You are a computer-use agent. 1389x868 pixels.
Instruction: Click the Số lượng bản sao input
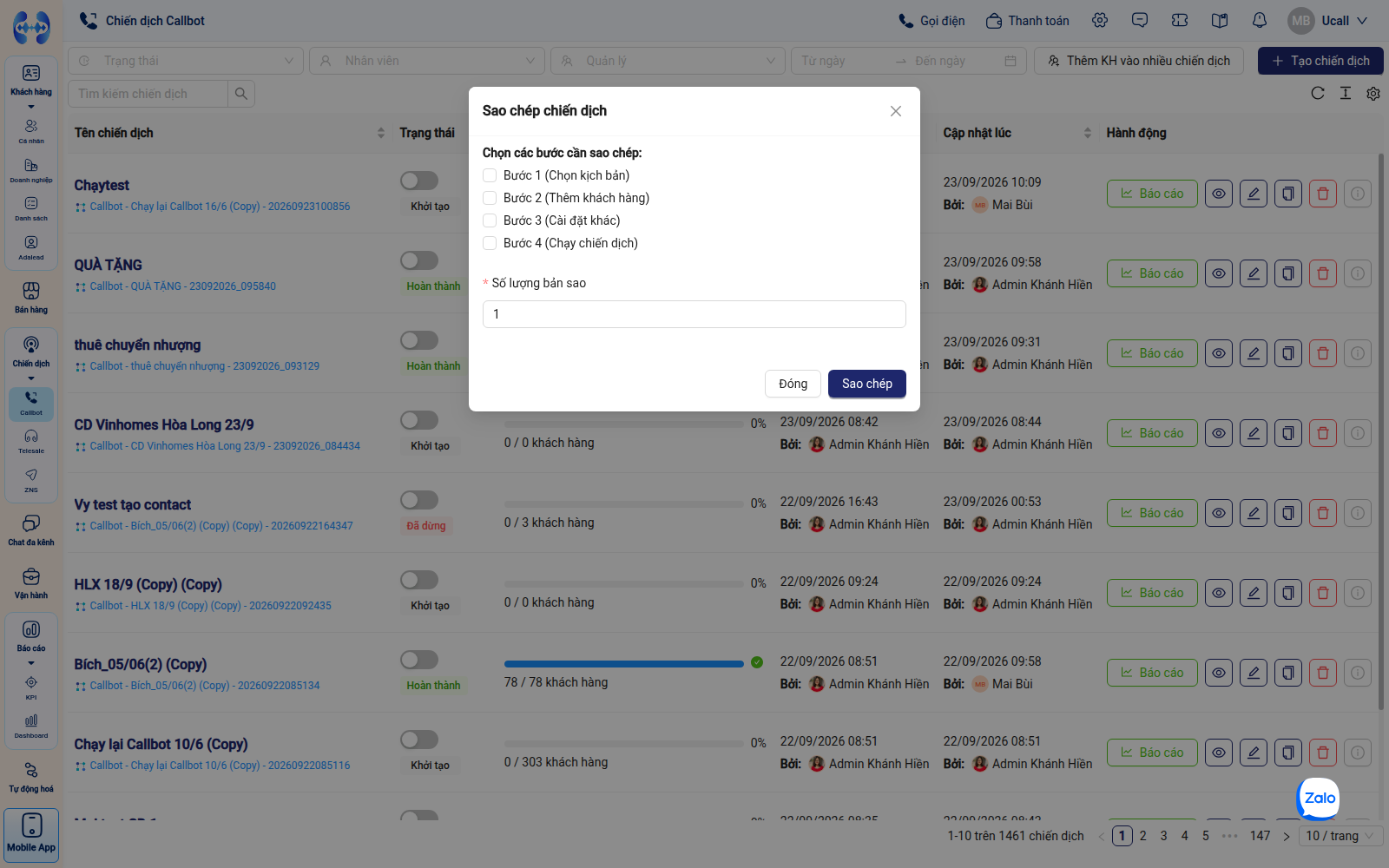point(694,314)
